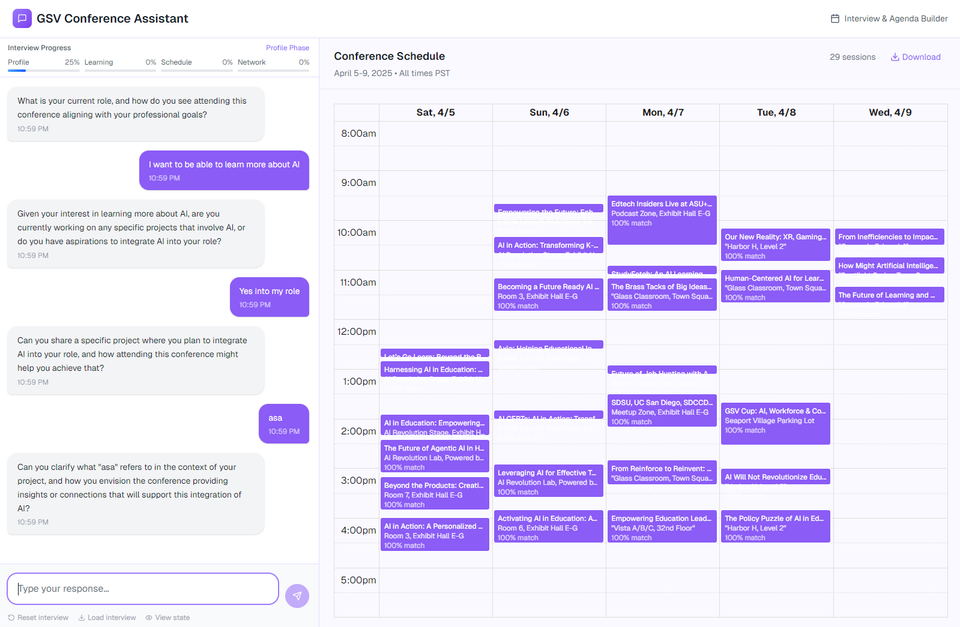Image resolution: width=960 pixels, height=627 pixels.
Task: Open Empowering Education Leaders session
Action: [x=662, y=527]
